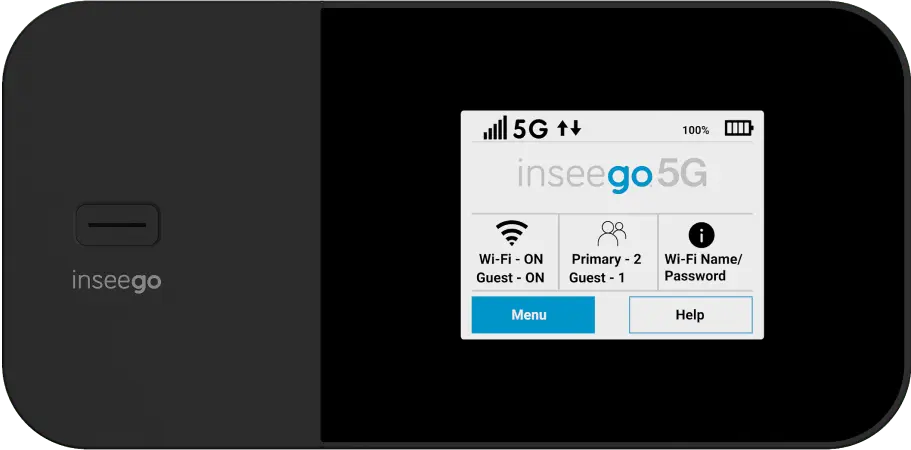
Task: Tap the data up/down arrows icon
Action: point(569,129)
